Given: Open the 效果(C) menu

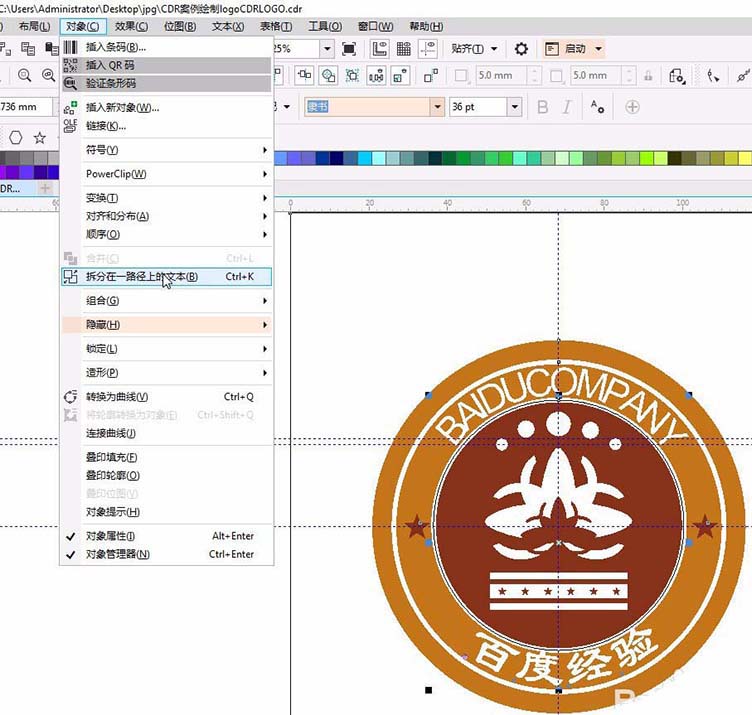Looking at the screenshot, I should (131, 26).
